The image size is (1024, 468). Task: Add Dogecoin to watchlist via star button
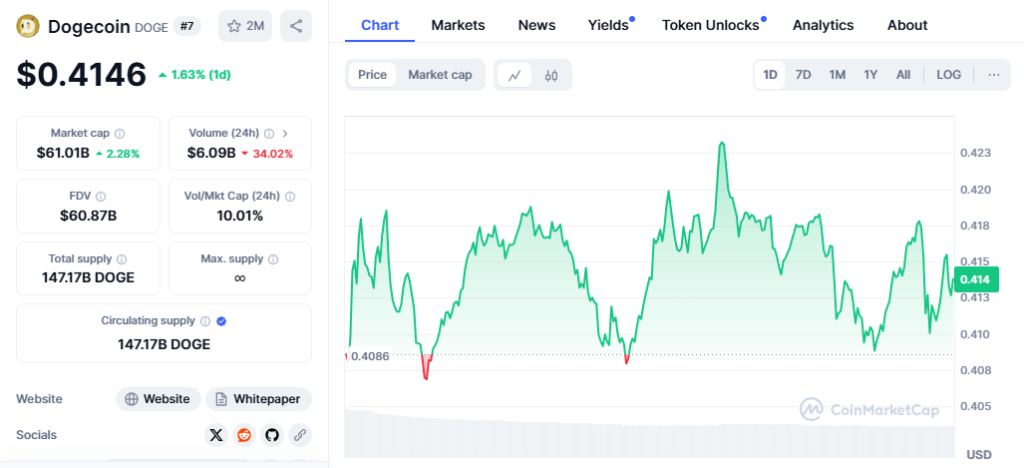(x=246, y=26)
